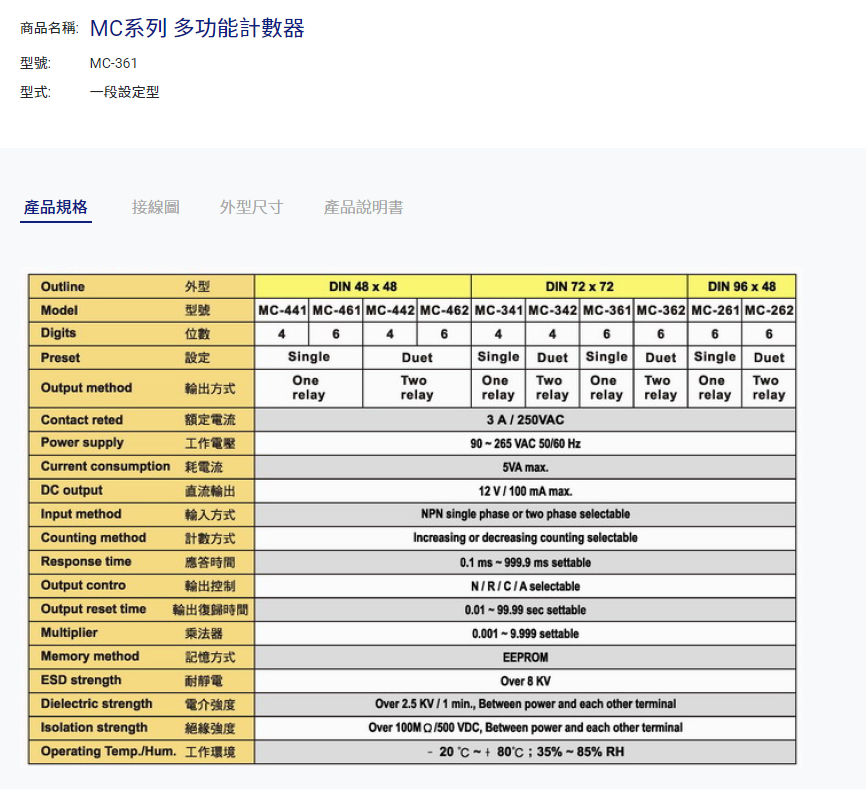Click the DIN 96 x 48 header cell
The image size is (866, 789).
coord(741,287)
